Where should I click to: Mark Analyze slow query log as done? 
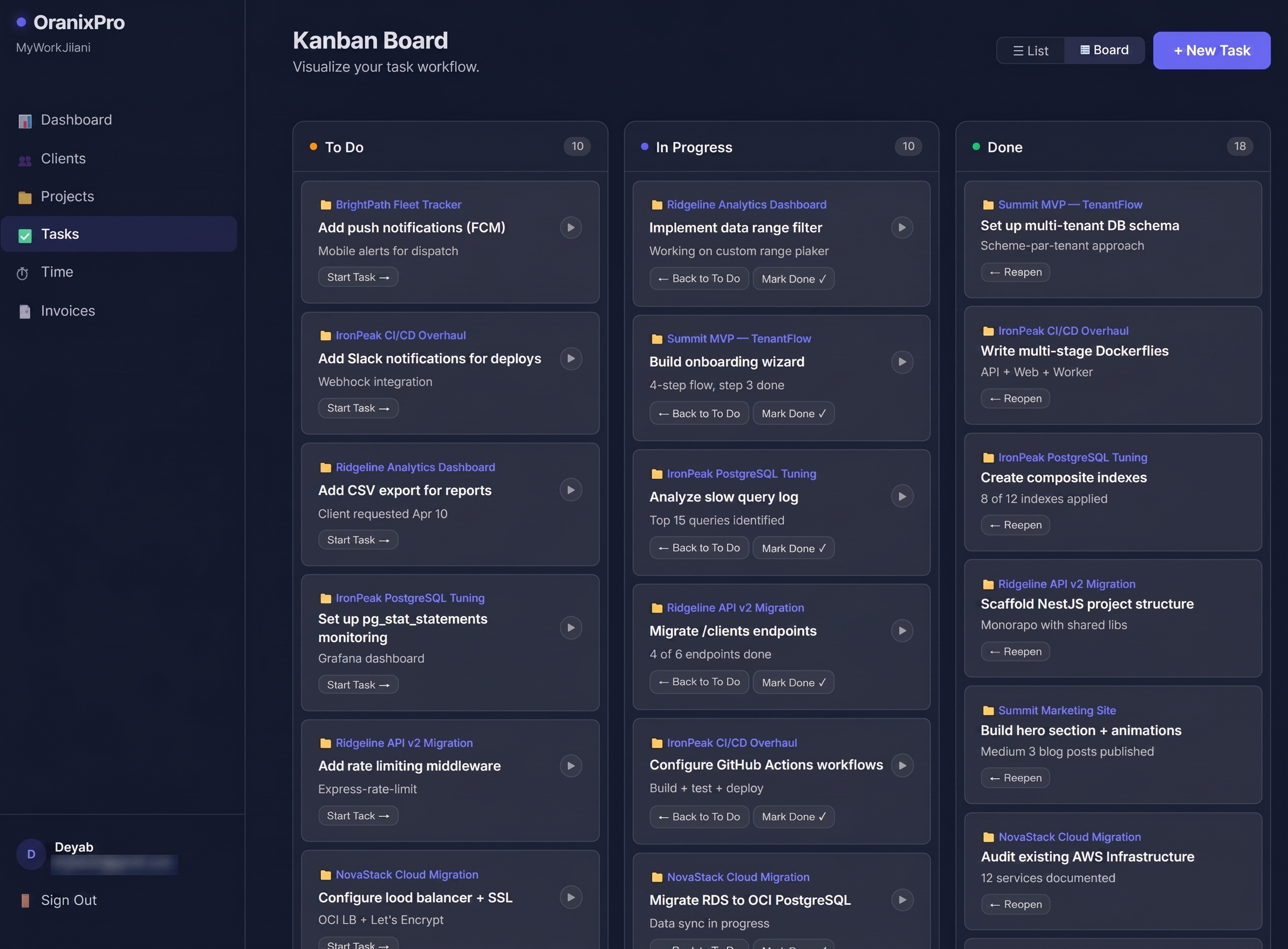pos(793,547)
